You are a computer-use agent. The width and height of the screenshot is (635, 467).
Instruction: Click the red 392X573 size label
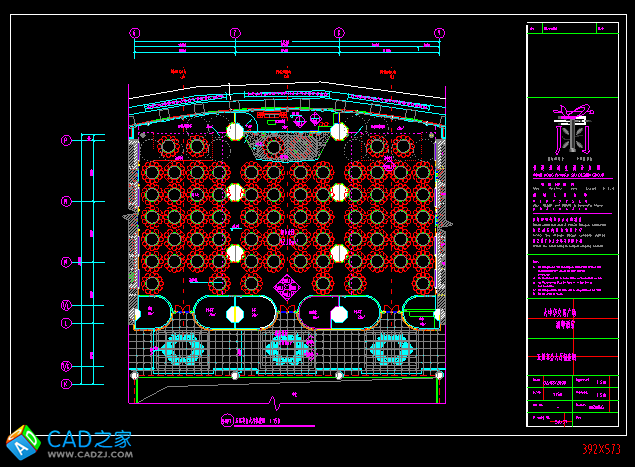pyautogui.click(x=601, y=450)
